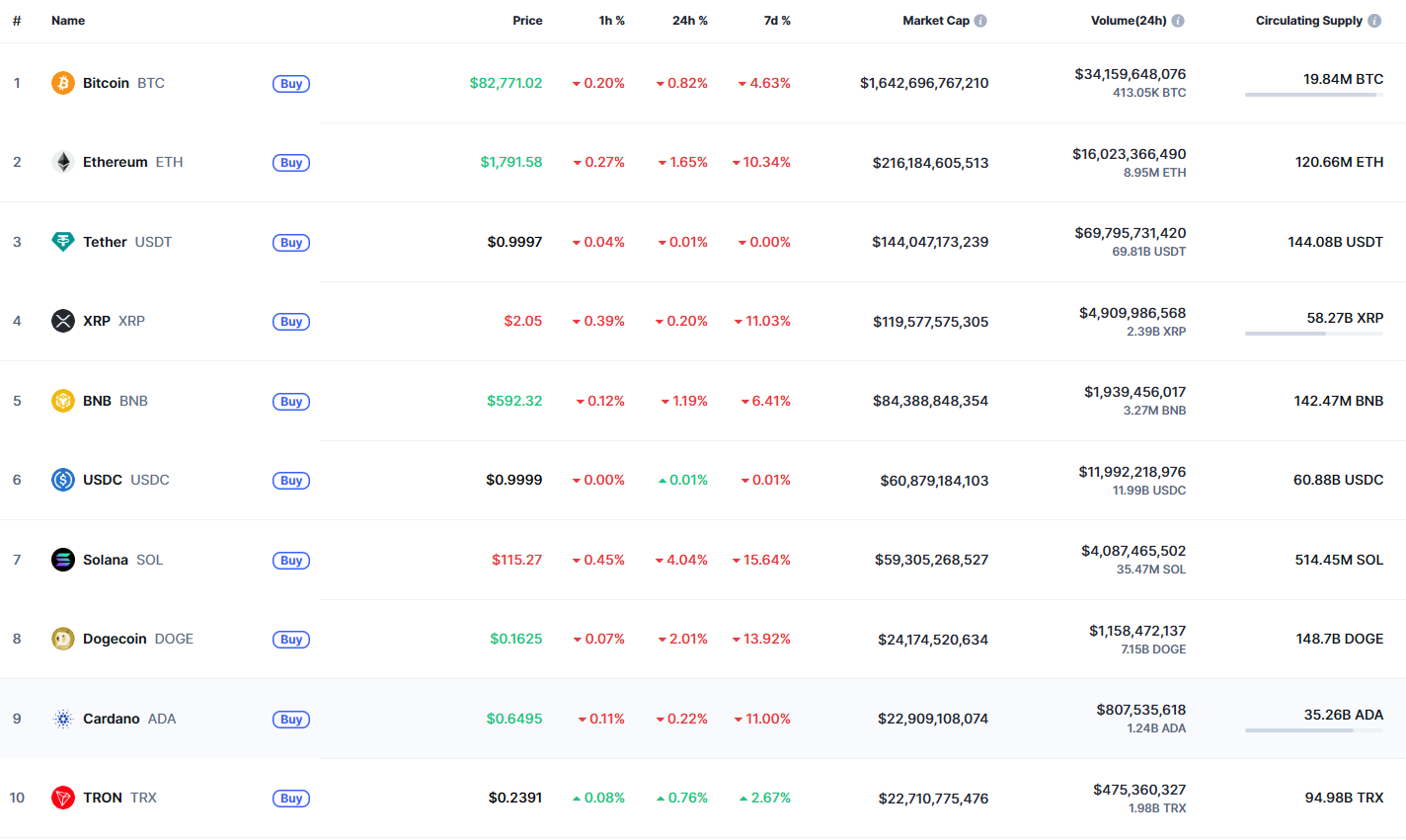Click TRON market cap $22,710,775,476

(933, 799)
